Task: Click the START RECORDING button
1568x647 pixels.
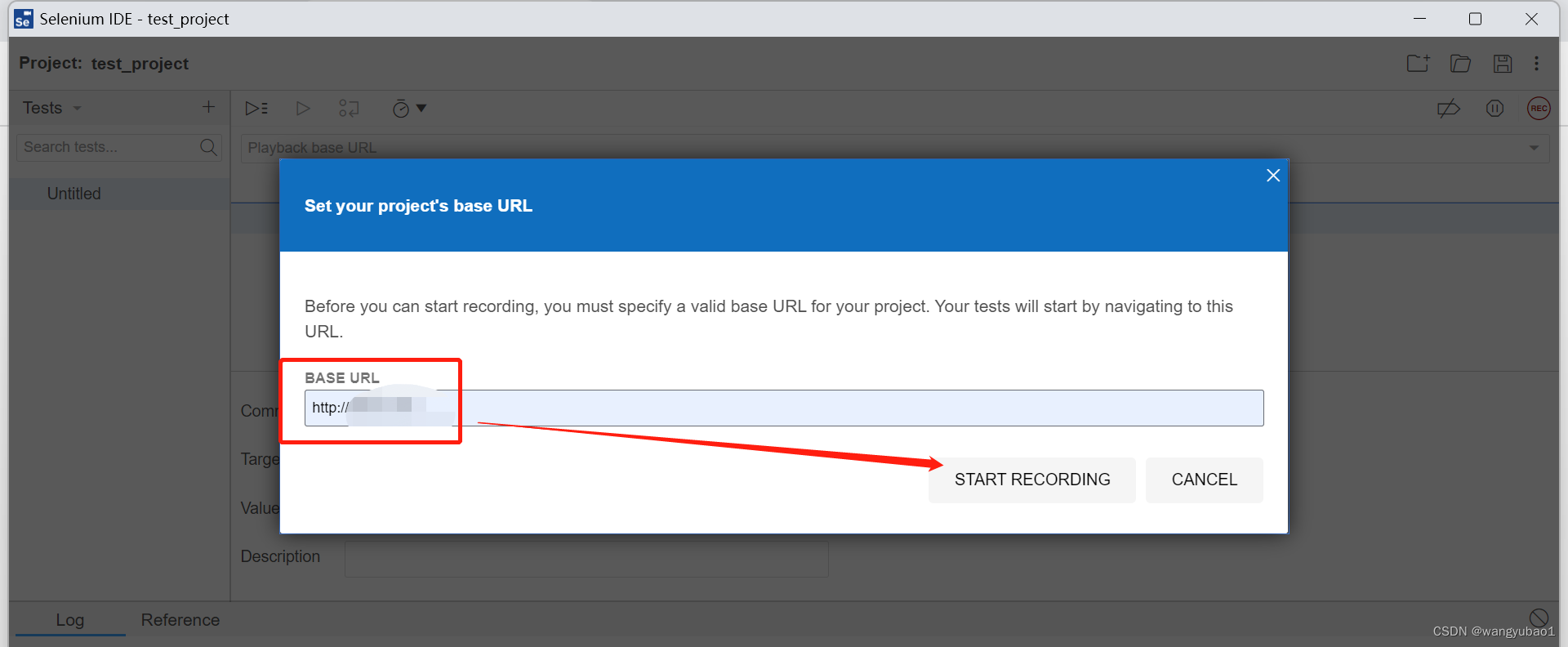Action: pos(1031,480)
